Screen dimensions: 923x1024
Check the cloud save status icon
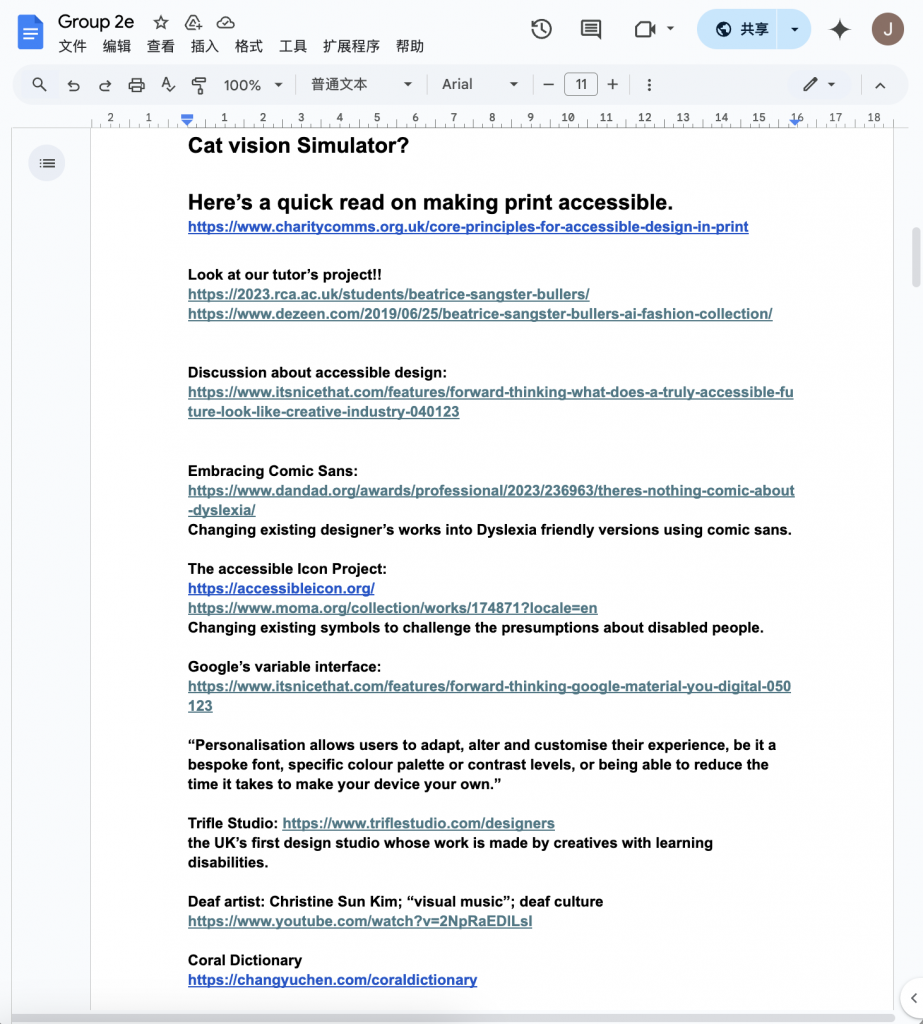[225, 23]
